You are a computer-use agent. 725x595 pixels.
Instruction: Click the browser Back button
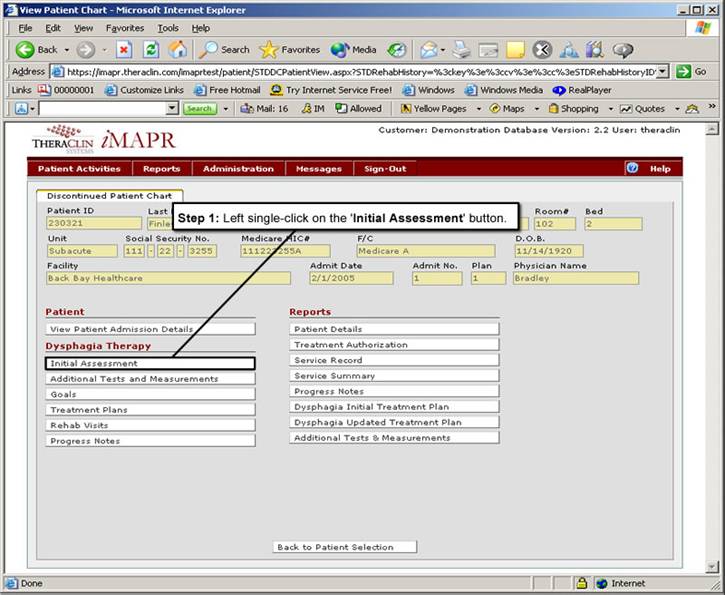[x=37, y=49]
